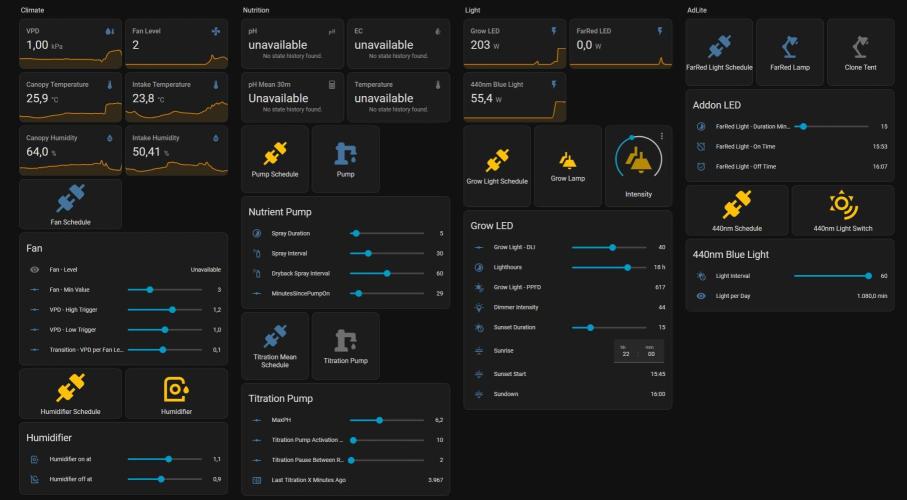Toggle the Grow Light Schedule button
The width and height of the screenshot is (907, 500).
tap(497, 166)
